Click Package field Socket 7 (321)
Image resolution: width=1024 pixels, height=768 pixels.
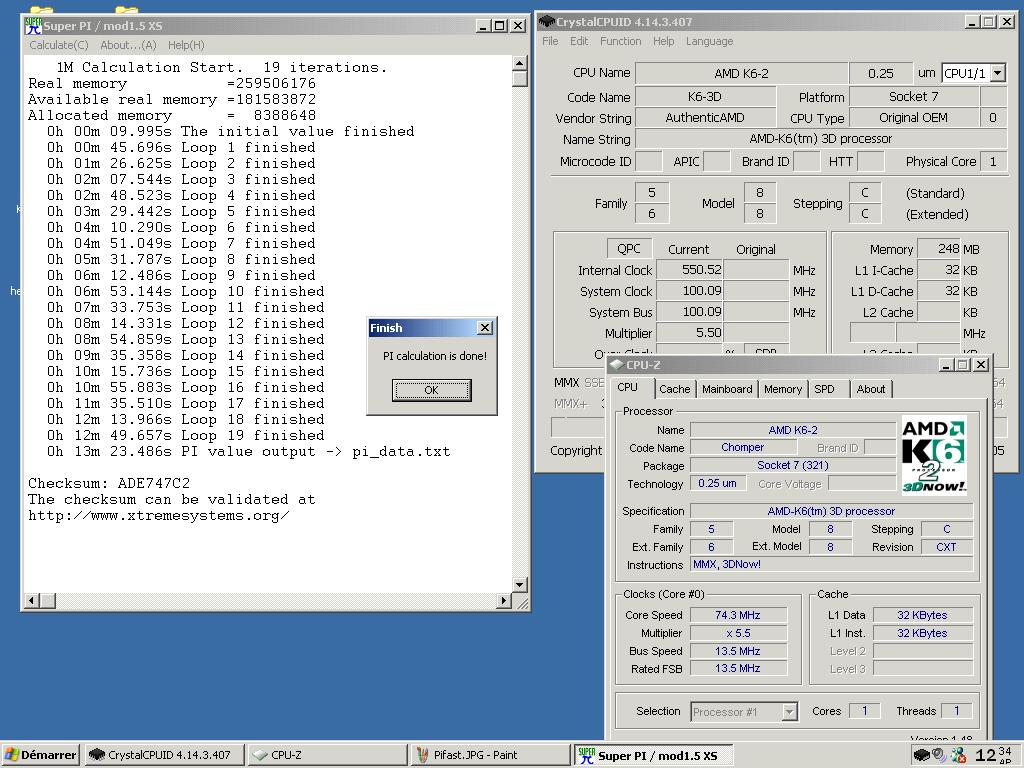tap(793, 466)
